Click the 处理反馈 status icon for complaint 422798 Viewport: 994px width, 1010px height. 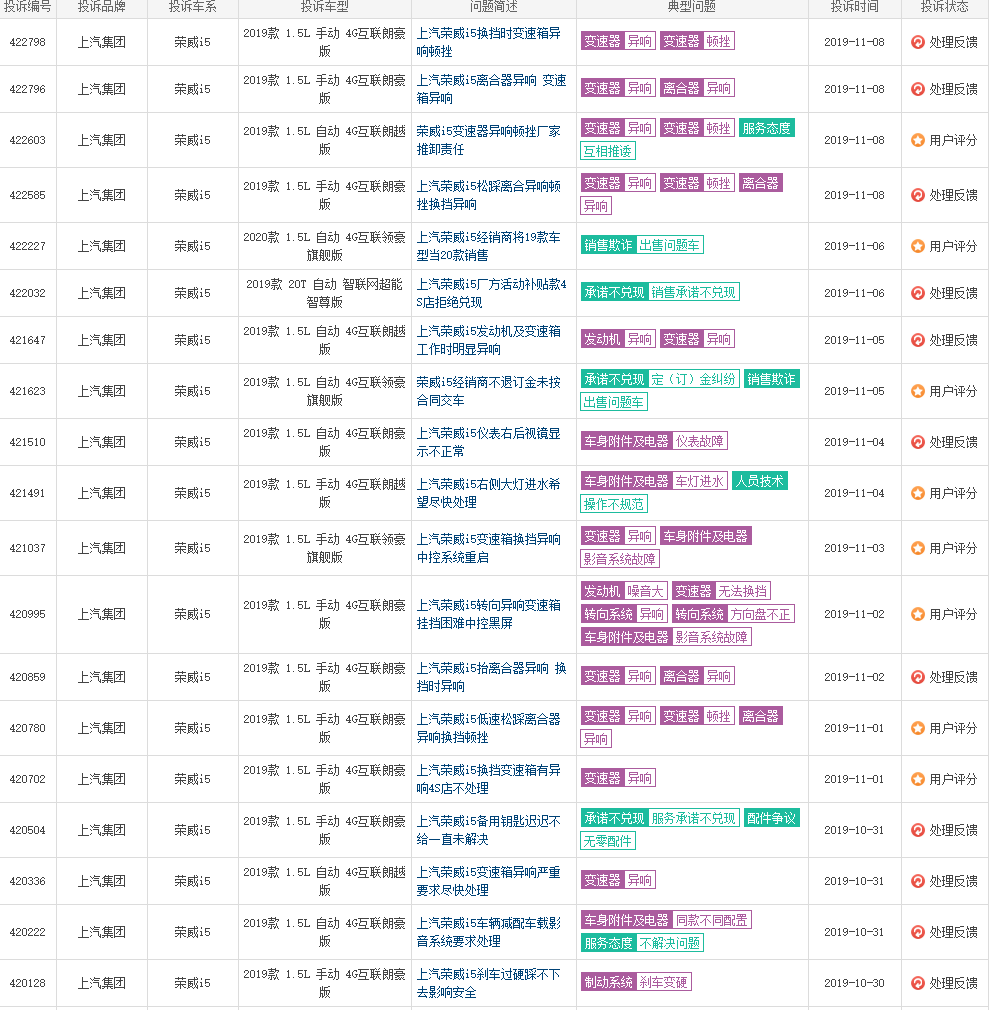(917, 42)
